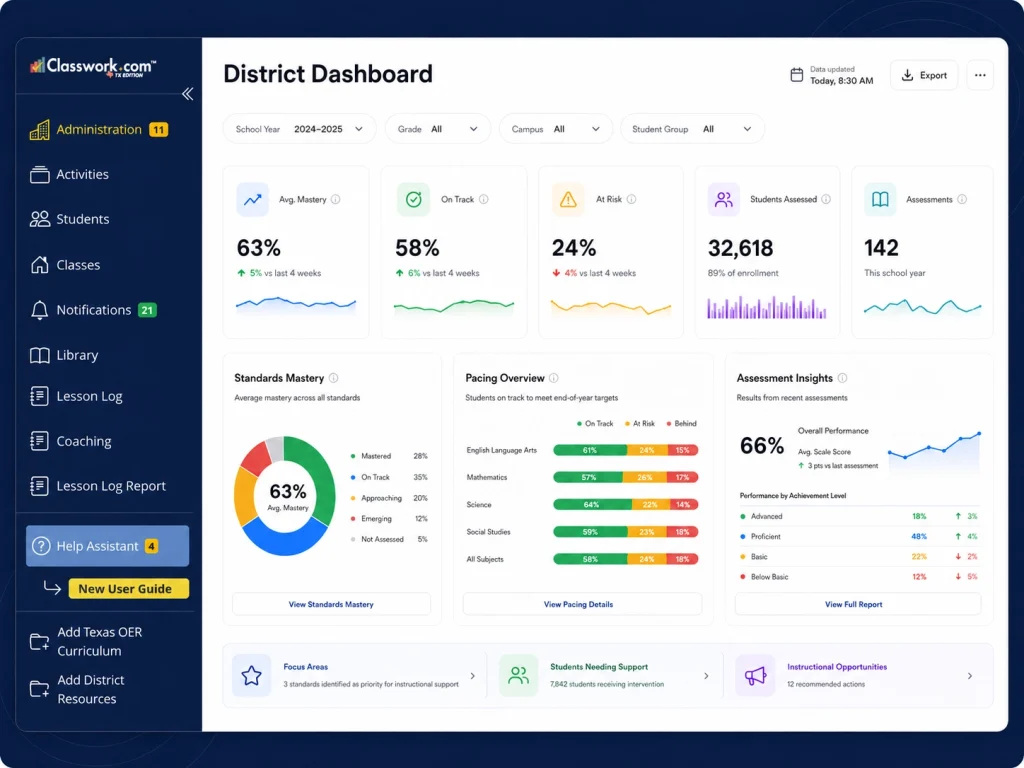1024x768 pixels.
Task: Show info for Standards Mastery
Action: click(x=334, y=377)
